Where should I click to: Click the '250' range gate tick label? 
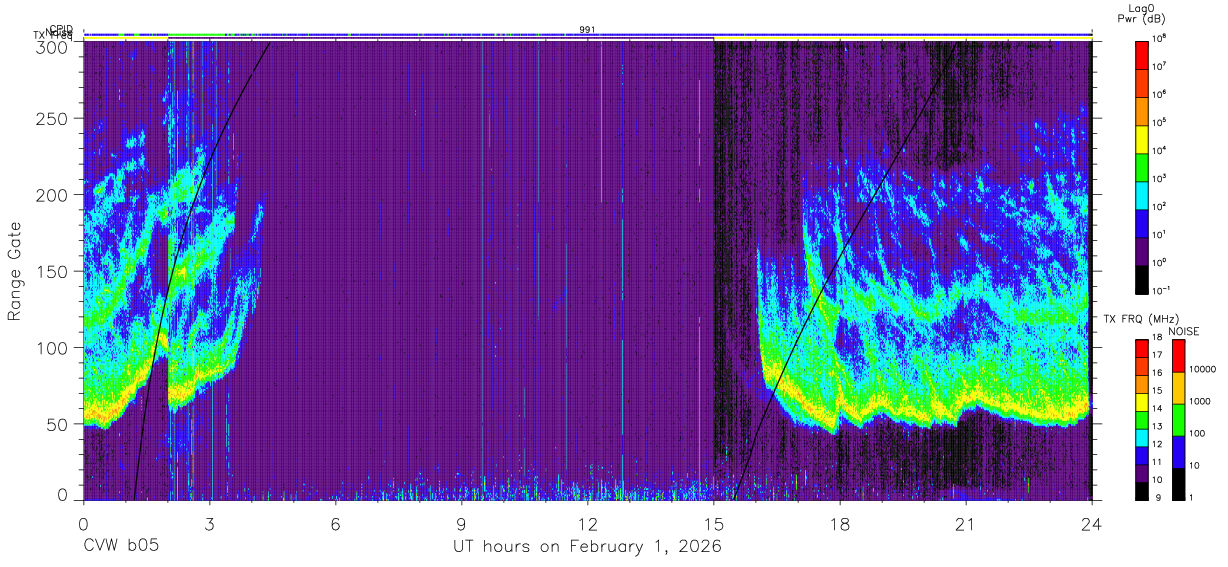pyautogui.click(x=53, y=118)
